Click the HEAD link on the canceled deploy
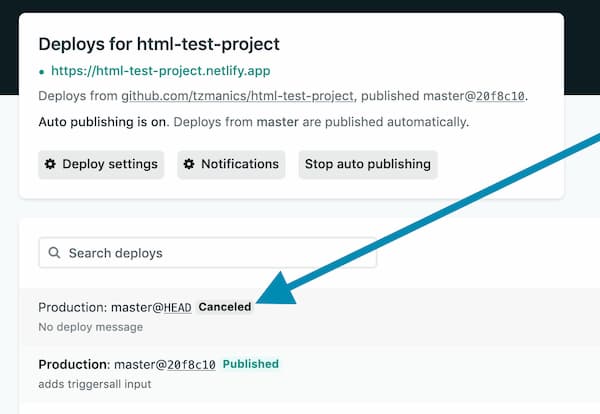This screenshot has width=600, height=414. click(x=177, y=307)
